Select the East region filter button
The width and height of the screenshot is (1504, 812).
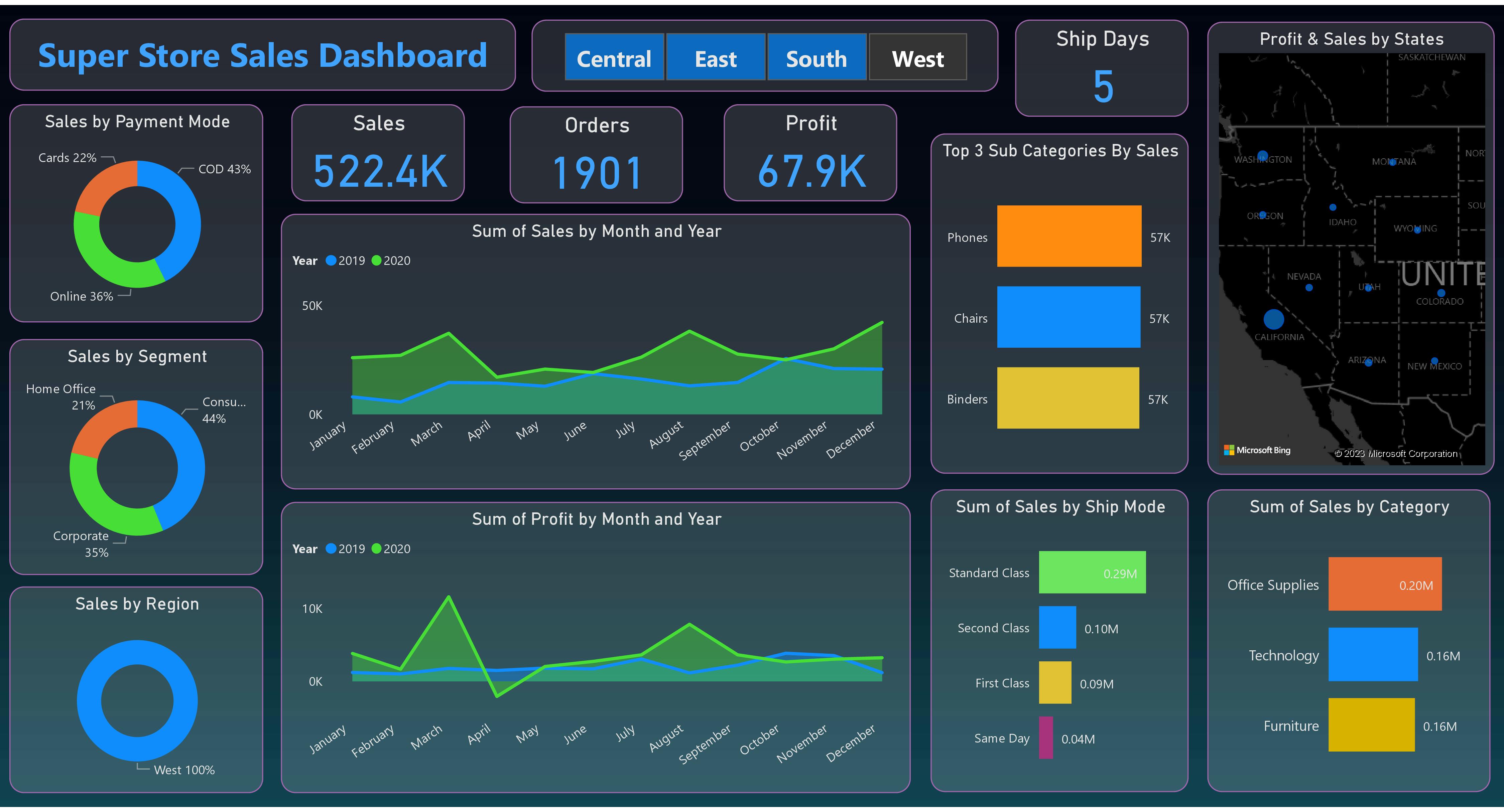(715, 58)
